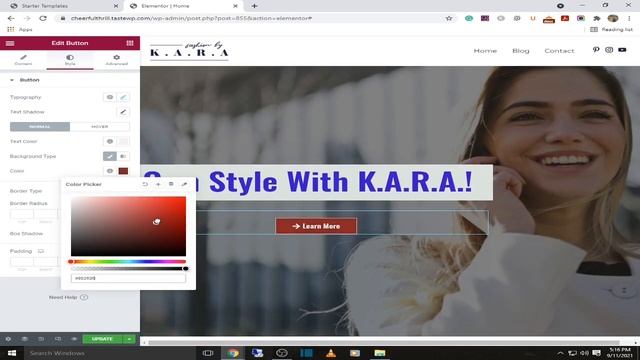Open the Blog menu link
The image size is (640, 360).
tap(520, 51)
